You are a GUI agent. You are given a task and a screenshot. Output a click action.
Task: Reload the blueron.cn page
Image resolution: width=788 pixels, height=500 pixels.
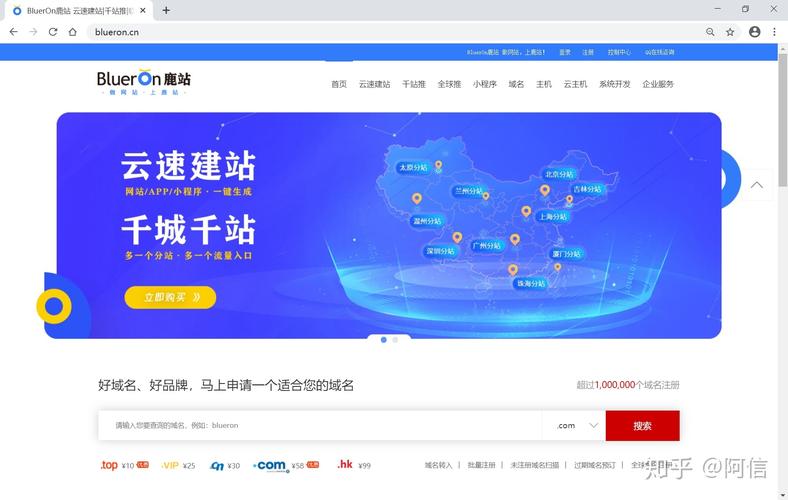(x=53, y=32)
